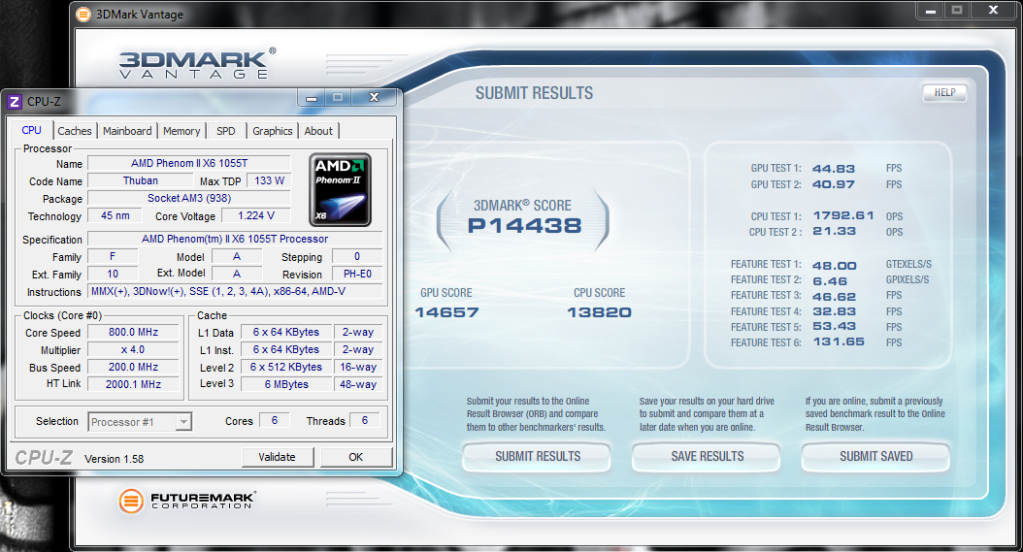Click the Instructions field value
This screenshot has width=1023, height=552.
[x=235, y=292]
